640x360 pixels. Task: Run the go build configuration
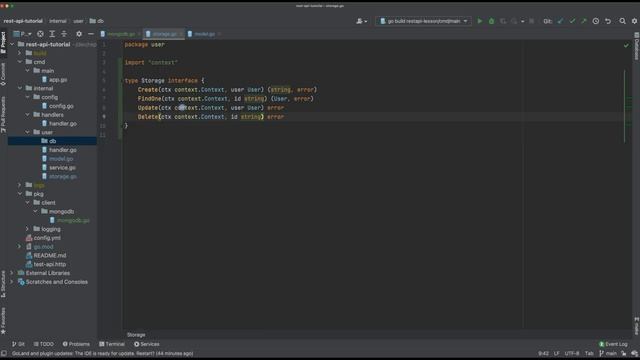coord(480,21)
